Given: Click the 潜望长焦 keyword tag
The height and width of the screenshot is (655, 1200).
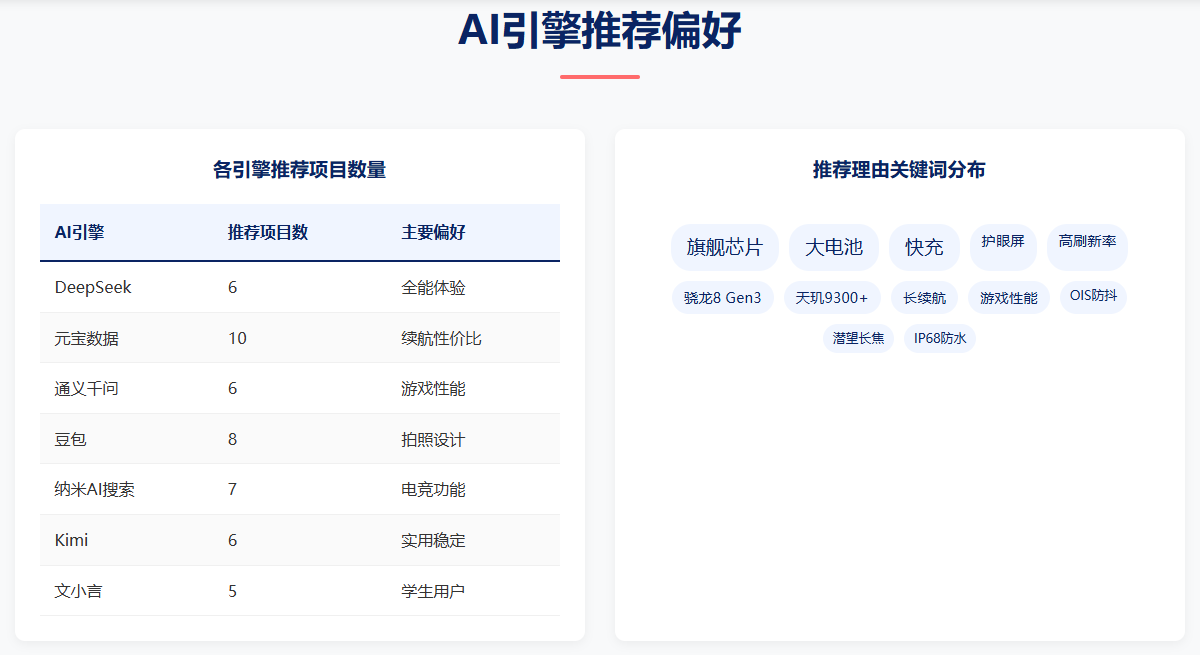Looking at the screenshot, I should click(859, 338).
